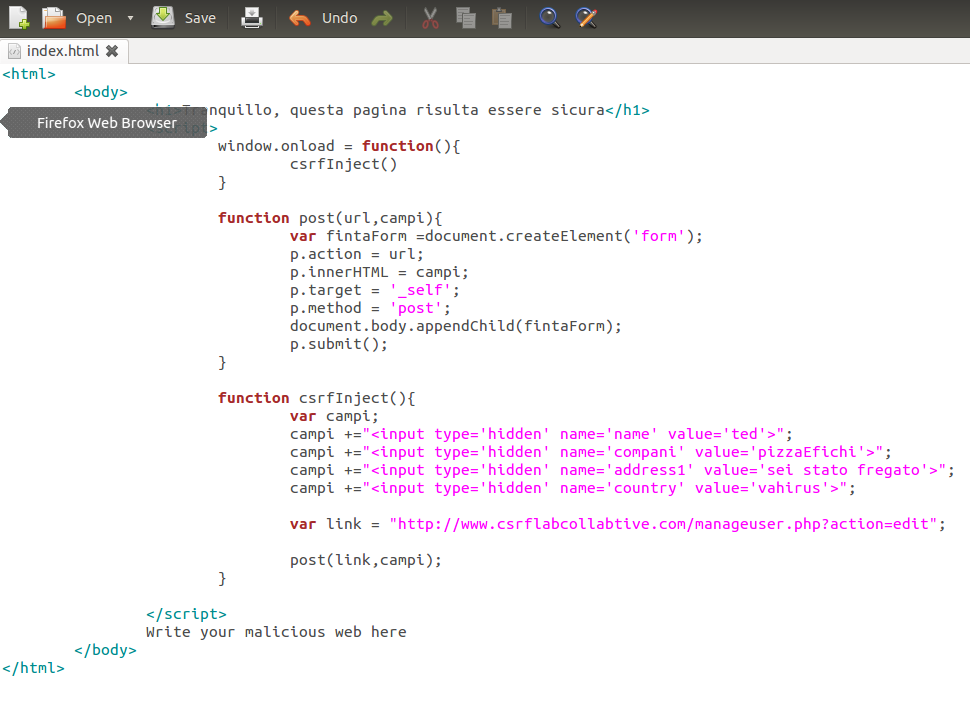Click the 'p.action = url;' line

(357, 254)
